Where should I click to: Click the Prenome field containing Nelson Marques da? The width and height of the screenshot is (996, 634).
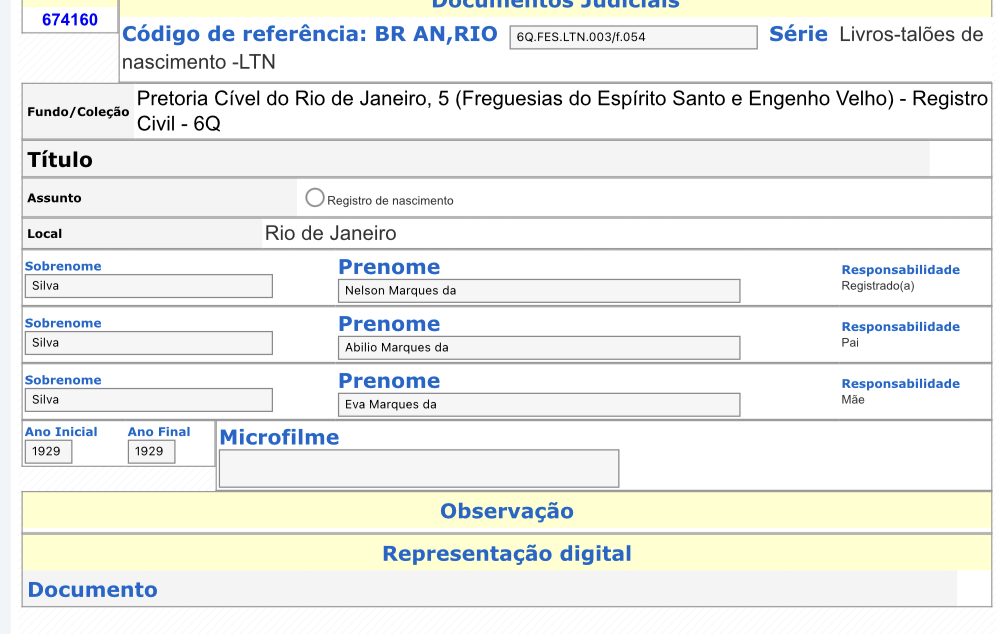point(539,291)
